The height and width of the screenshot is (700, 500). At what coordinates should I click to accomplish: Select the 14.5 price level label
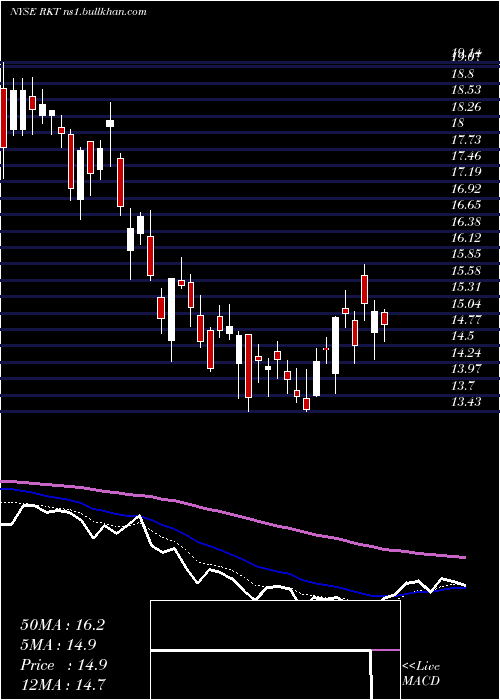(463, 336)
